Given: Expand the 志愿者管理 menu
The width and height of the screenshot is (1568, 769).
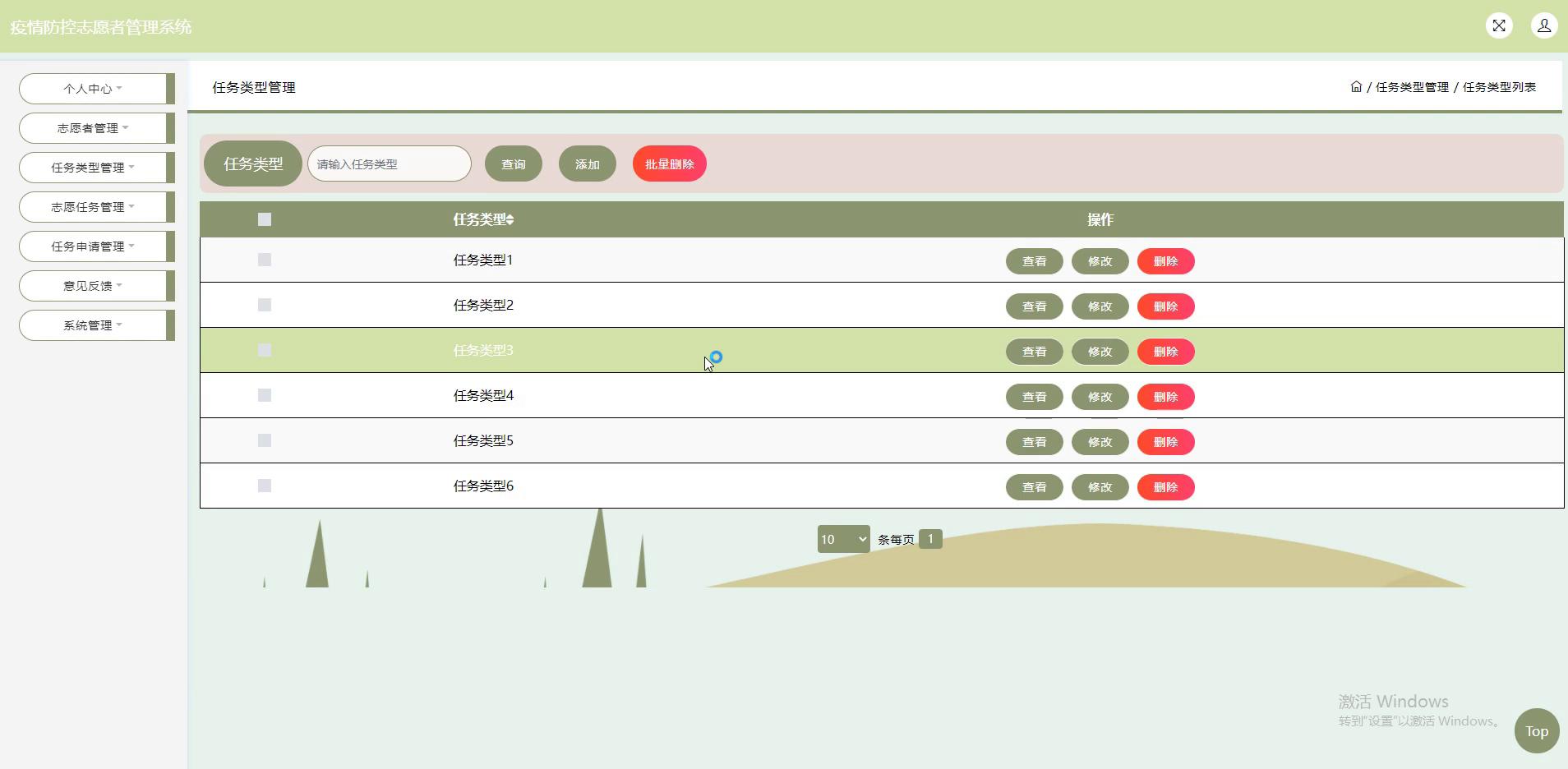Looking at the screenshot, I should coord(96,128).
